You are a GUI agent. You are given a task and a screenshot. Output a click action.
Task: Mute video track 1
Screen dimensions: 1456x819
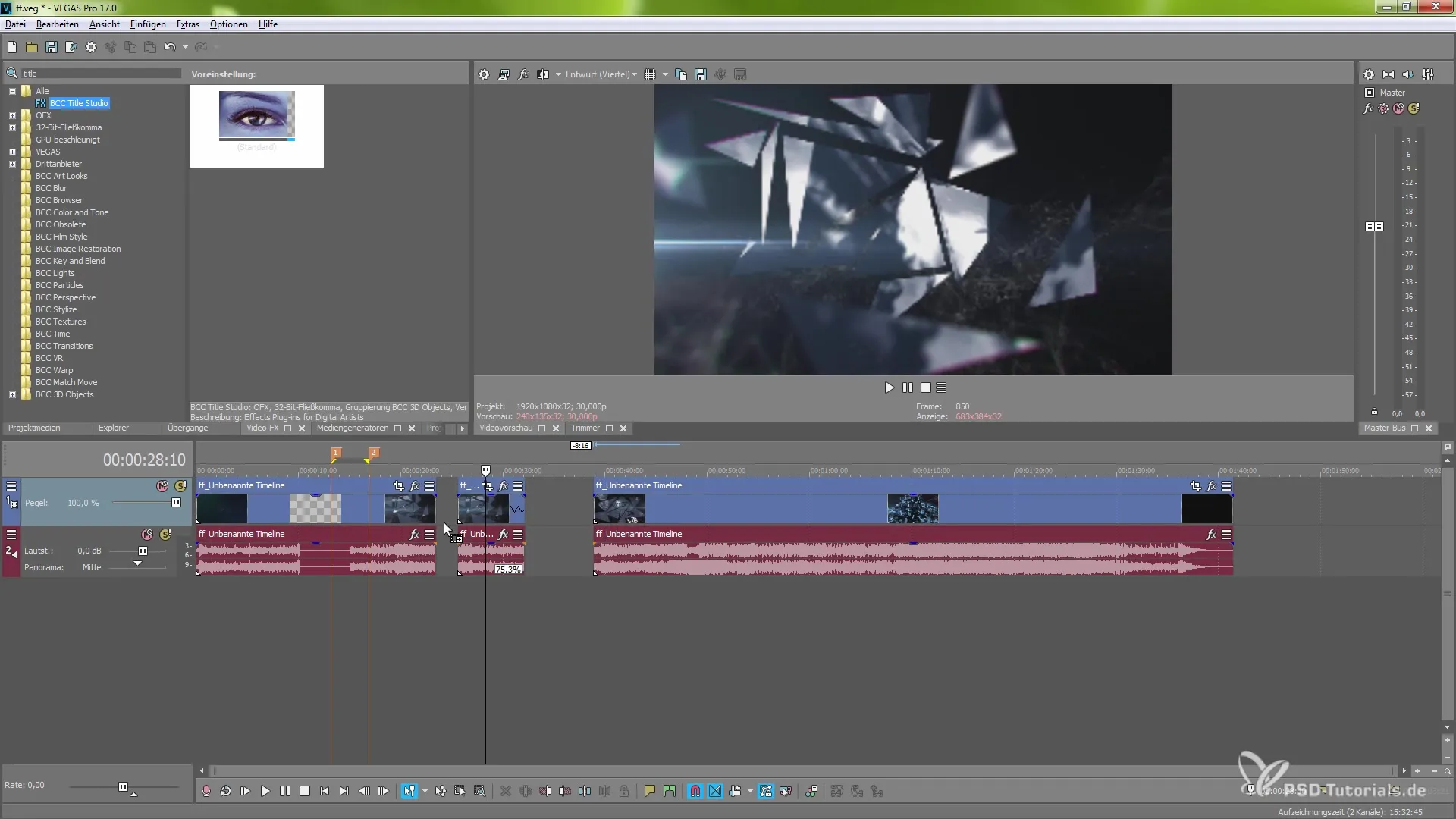pyautogui.click(x=162, y=486)
